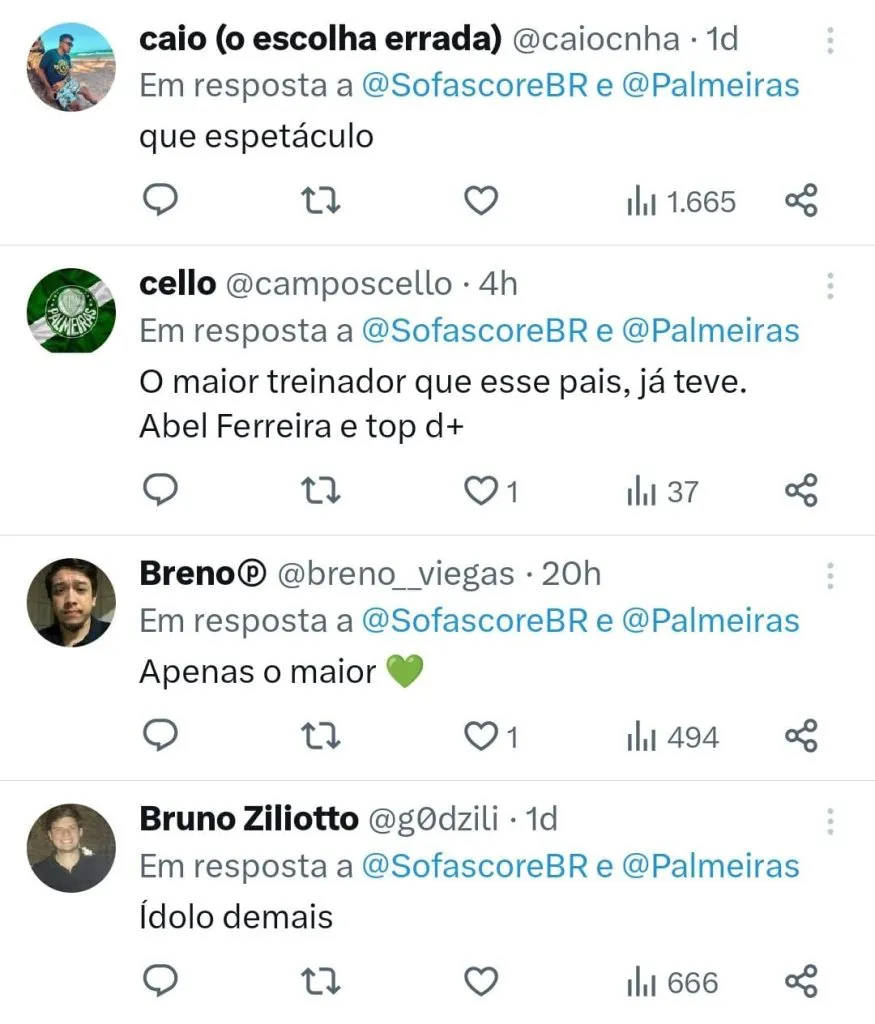
Task: Open more options for caio's tweet
Action: [x=829, y=41]
